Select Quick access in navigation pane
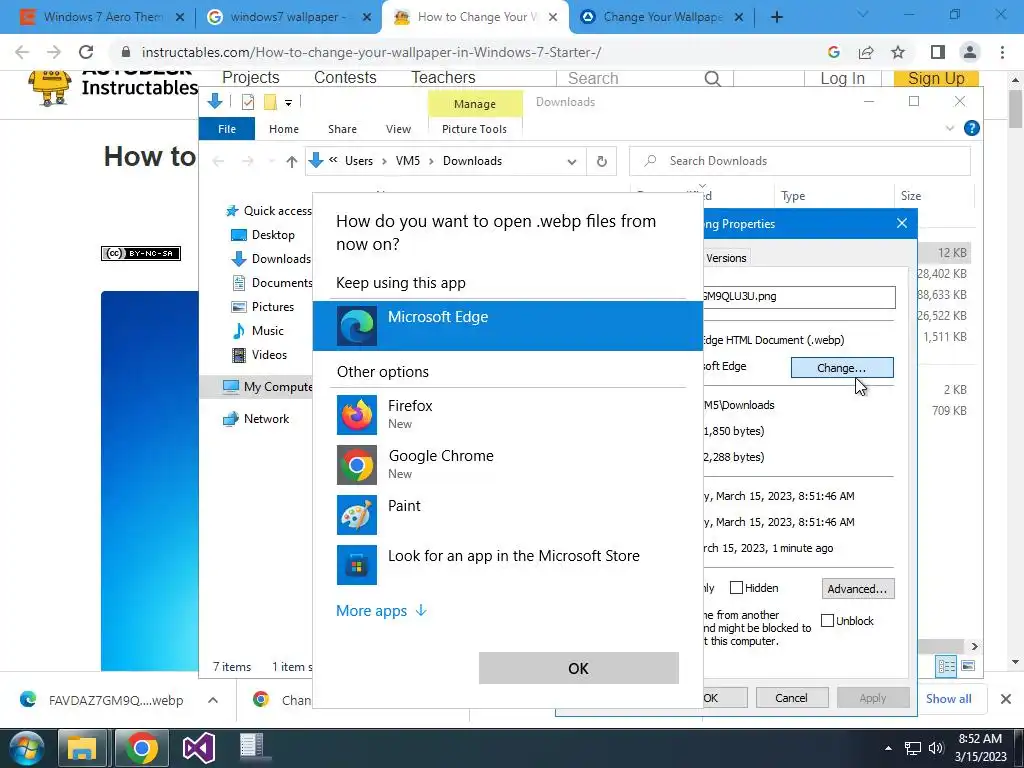The height and width of the screenshot is (768, 1024). [x=269, y=210]
